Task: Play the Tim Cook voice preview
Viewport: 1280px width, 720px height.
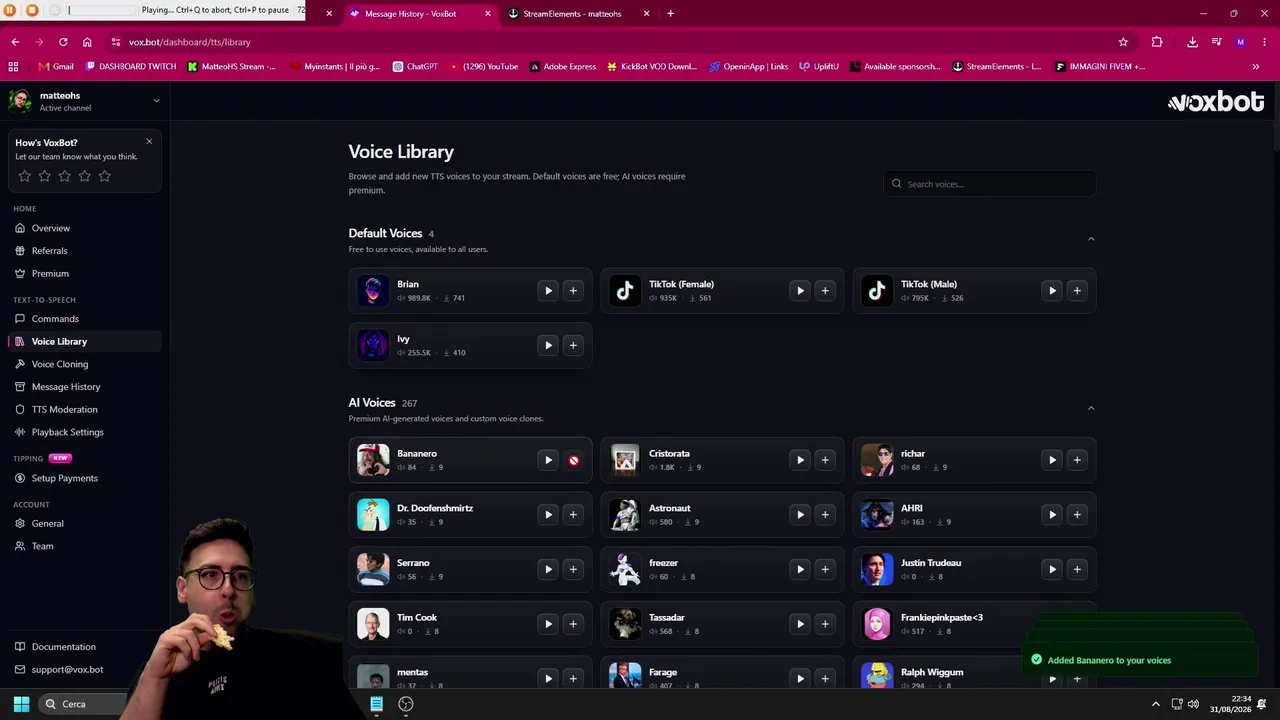Action: click(548, 624)
